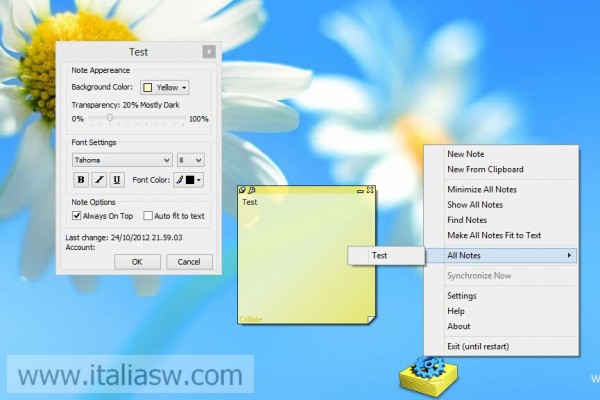Open the font size dropdown showing 8
The image size is (600, 400).
tap(191, 160)
